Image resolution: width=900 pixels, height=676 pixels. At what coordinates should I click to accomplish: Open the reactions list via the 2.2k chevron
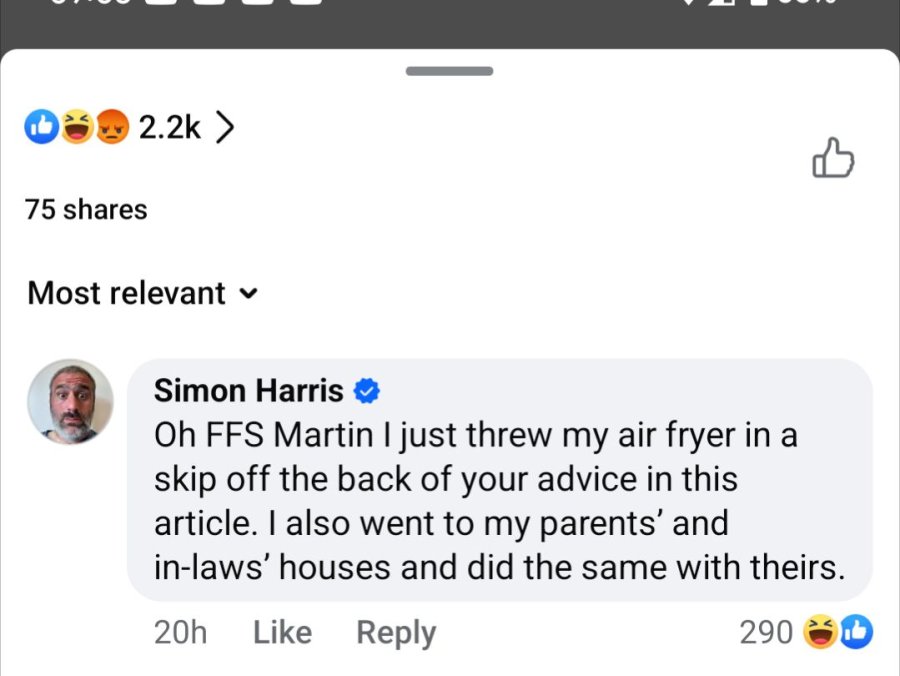pos(224,127)
